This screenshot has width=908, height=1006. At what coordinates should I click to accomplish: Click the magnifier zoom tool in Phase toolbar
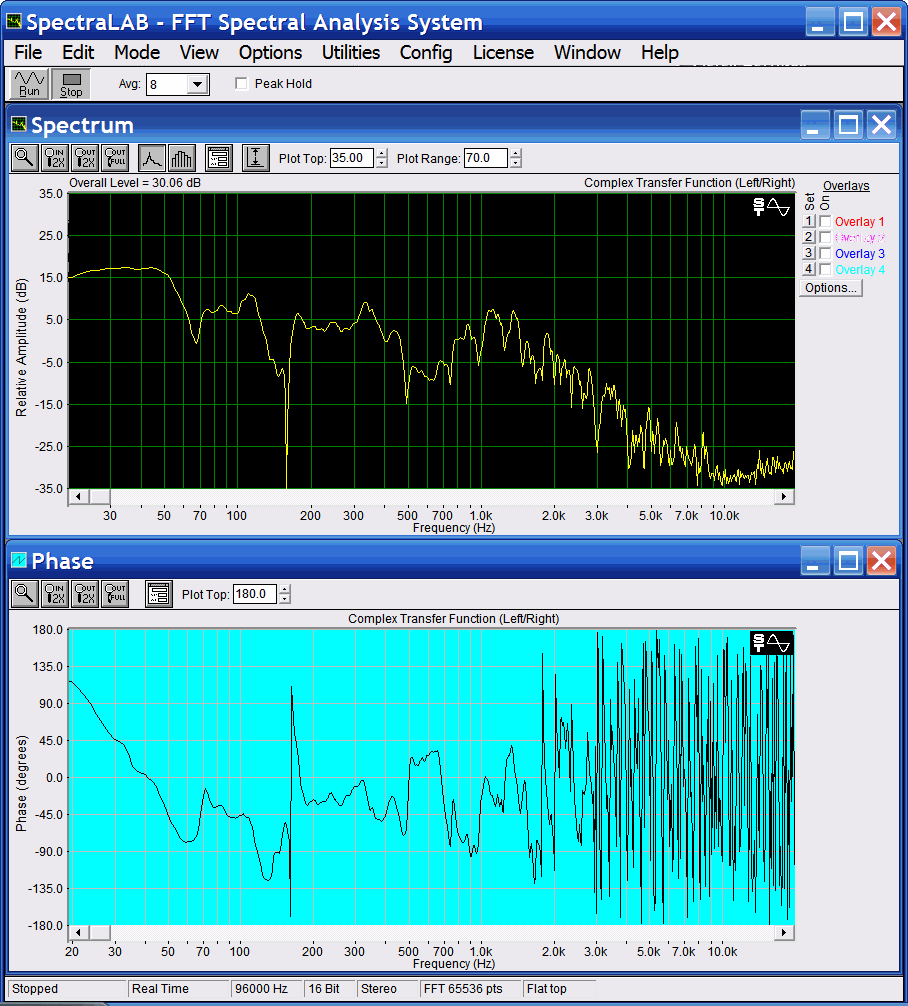tap(25, 594)
